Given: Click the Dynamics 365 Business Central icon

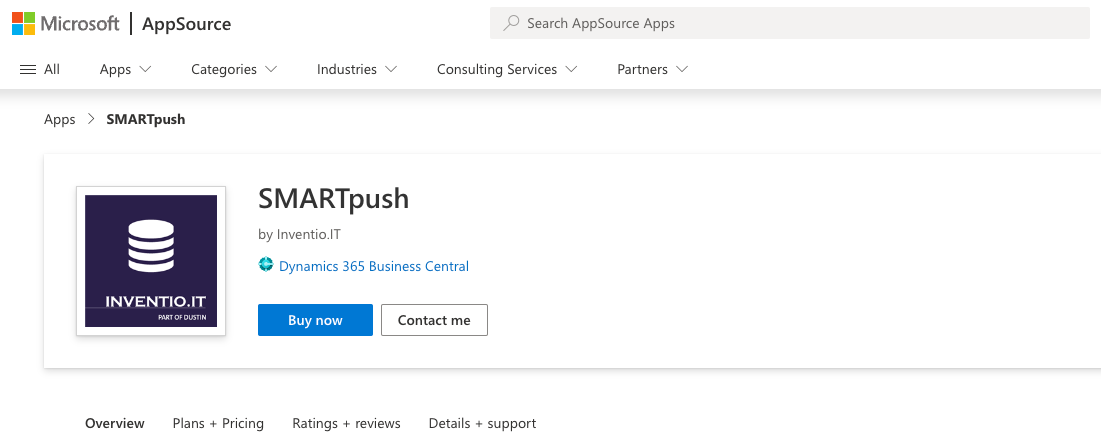Looking at the screenshot, I should (x=266, y=265).
